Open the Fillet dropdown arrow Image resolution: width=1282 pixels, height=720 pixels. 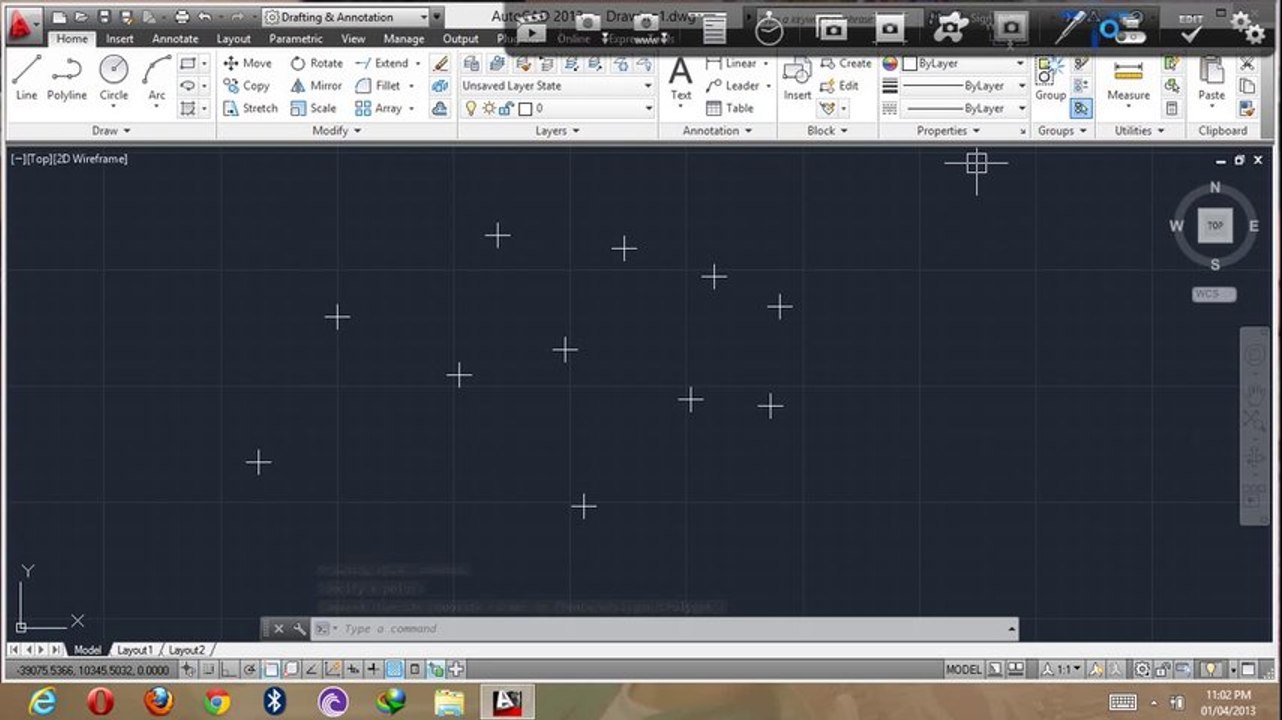411,86
